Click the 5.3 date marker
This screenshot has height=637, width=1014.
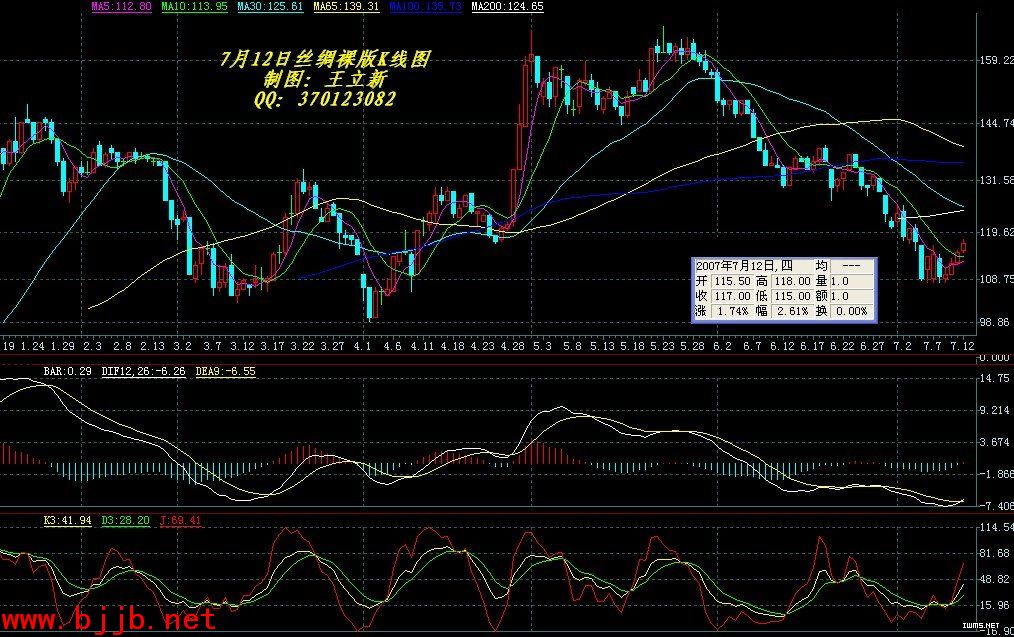click(x=543, y=346)
